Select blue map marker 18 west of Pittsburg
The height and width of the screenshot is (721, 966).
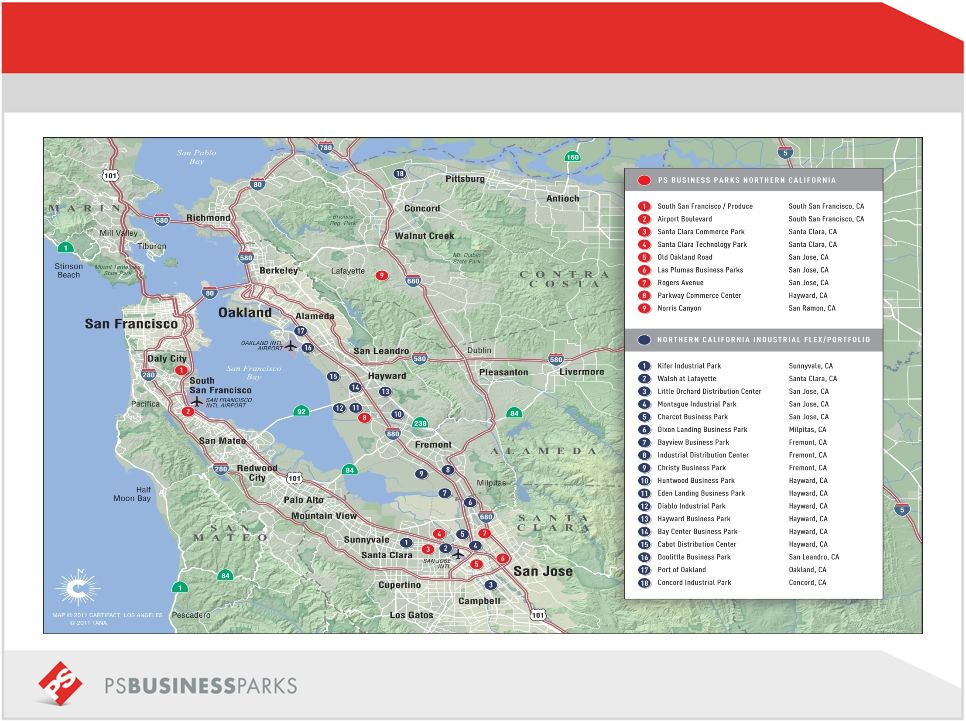click(x=400, y=174)
